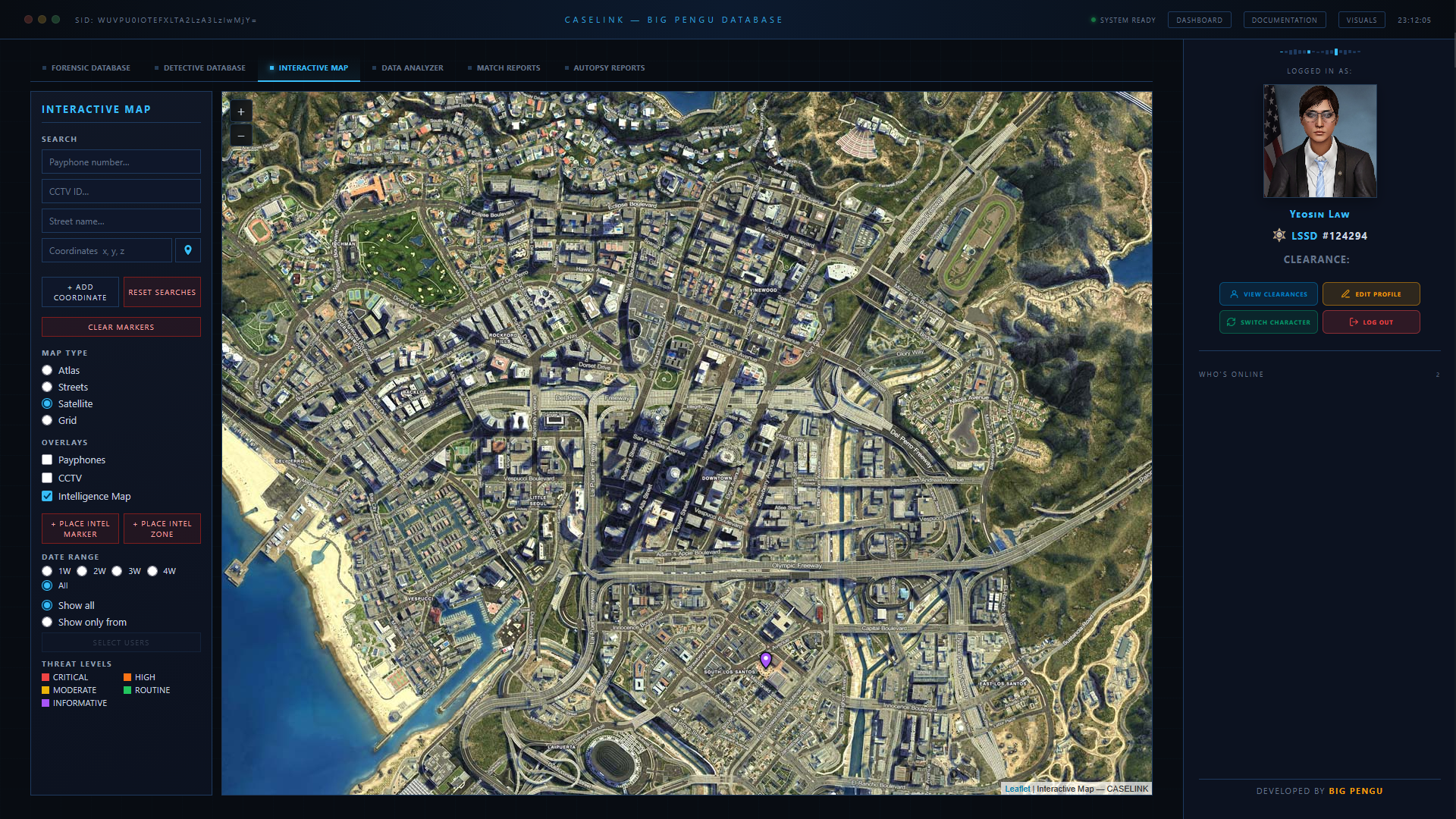This screenshot has height=819, width=1456.
Task: Click the Payphone number search field
Action: point(121,162)
